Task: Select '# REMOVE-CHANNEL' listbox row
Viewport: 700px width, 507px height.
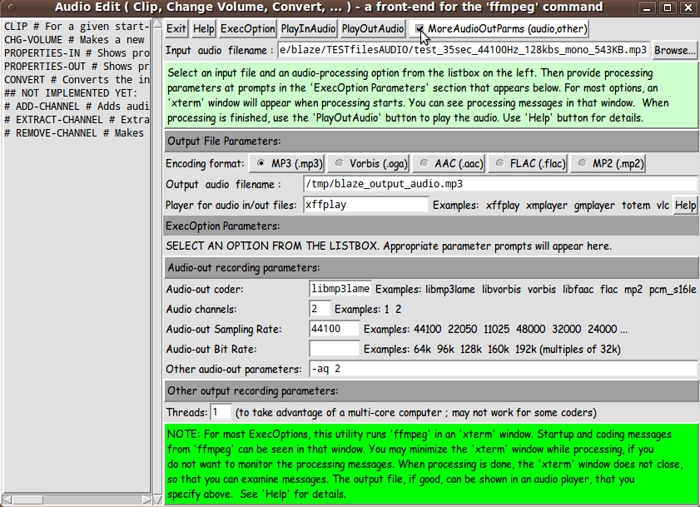Action: point(77,133)
